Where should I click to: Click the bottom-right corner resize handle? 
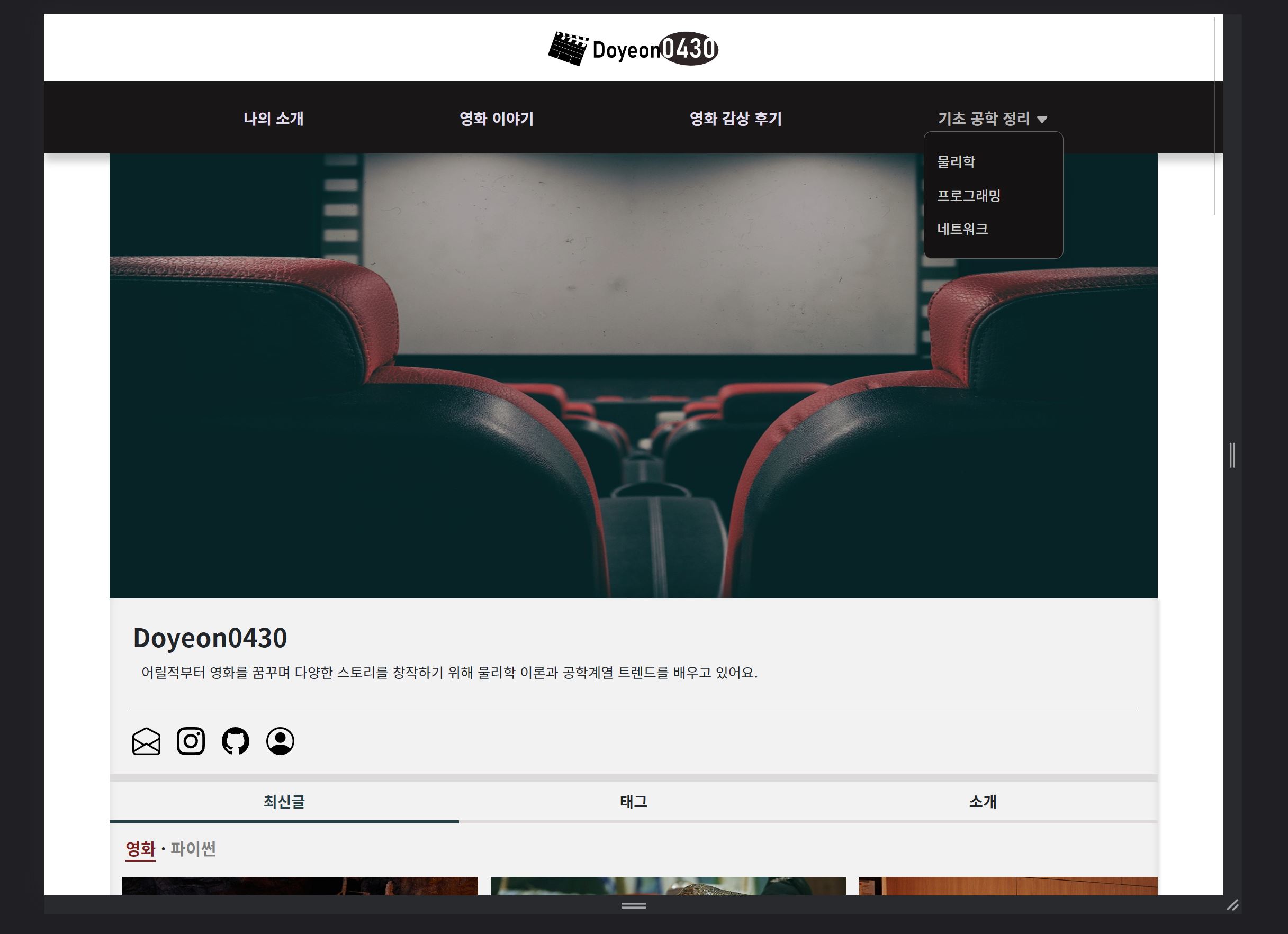point(1232,905)
